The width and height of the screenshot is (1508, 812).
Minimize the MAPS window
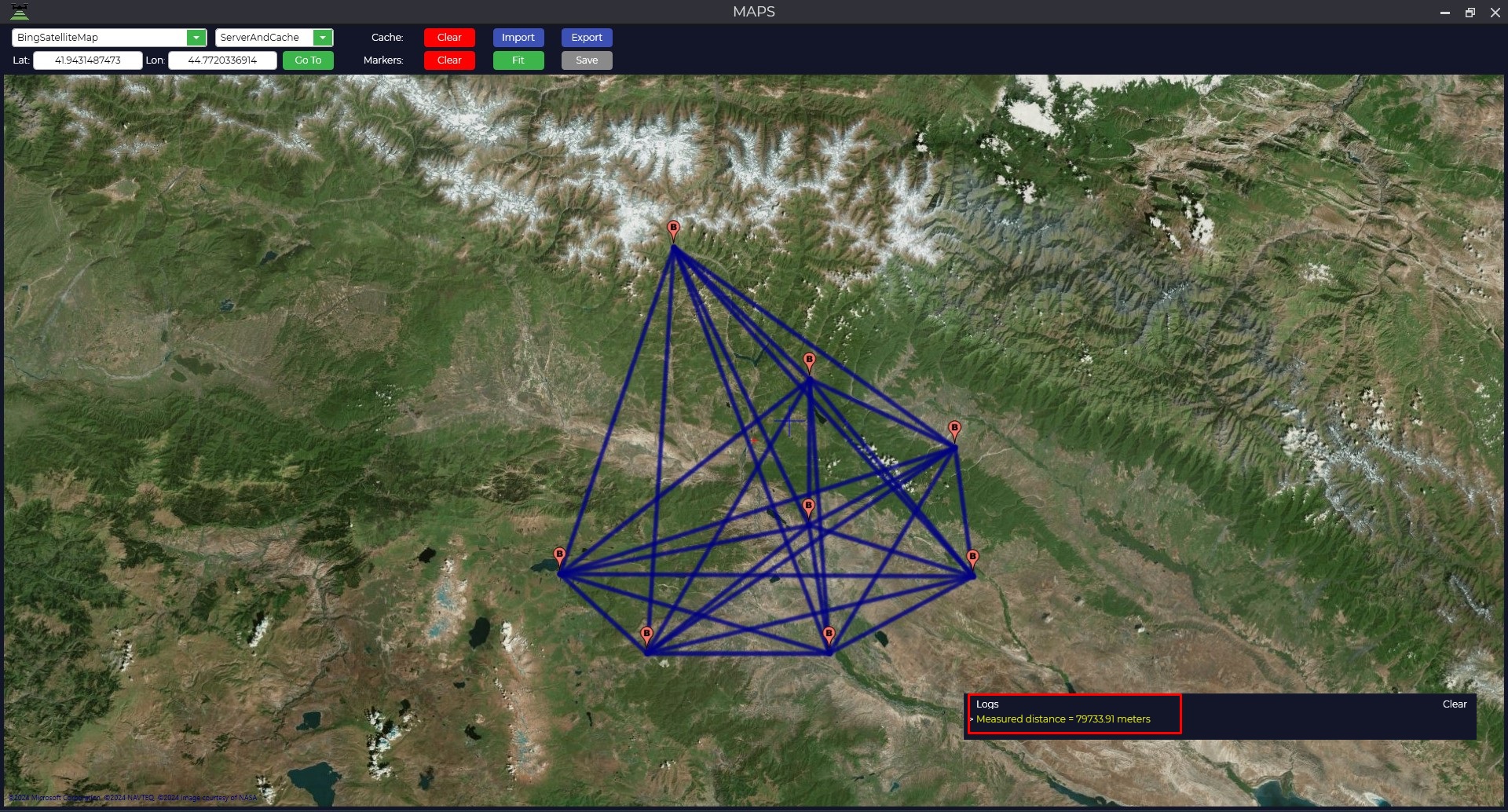[x=1444, y=13]
